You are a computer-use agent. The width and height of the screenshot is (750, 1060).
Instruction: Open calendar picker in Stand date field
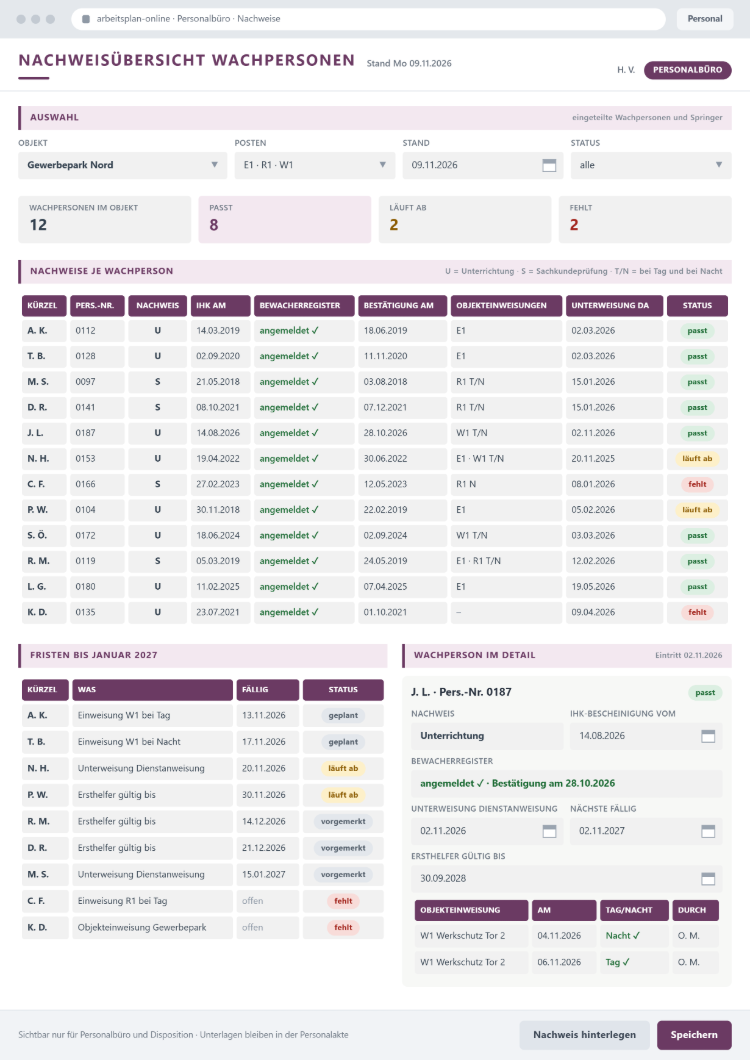click(x=549, y=166)
